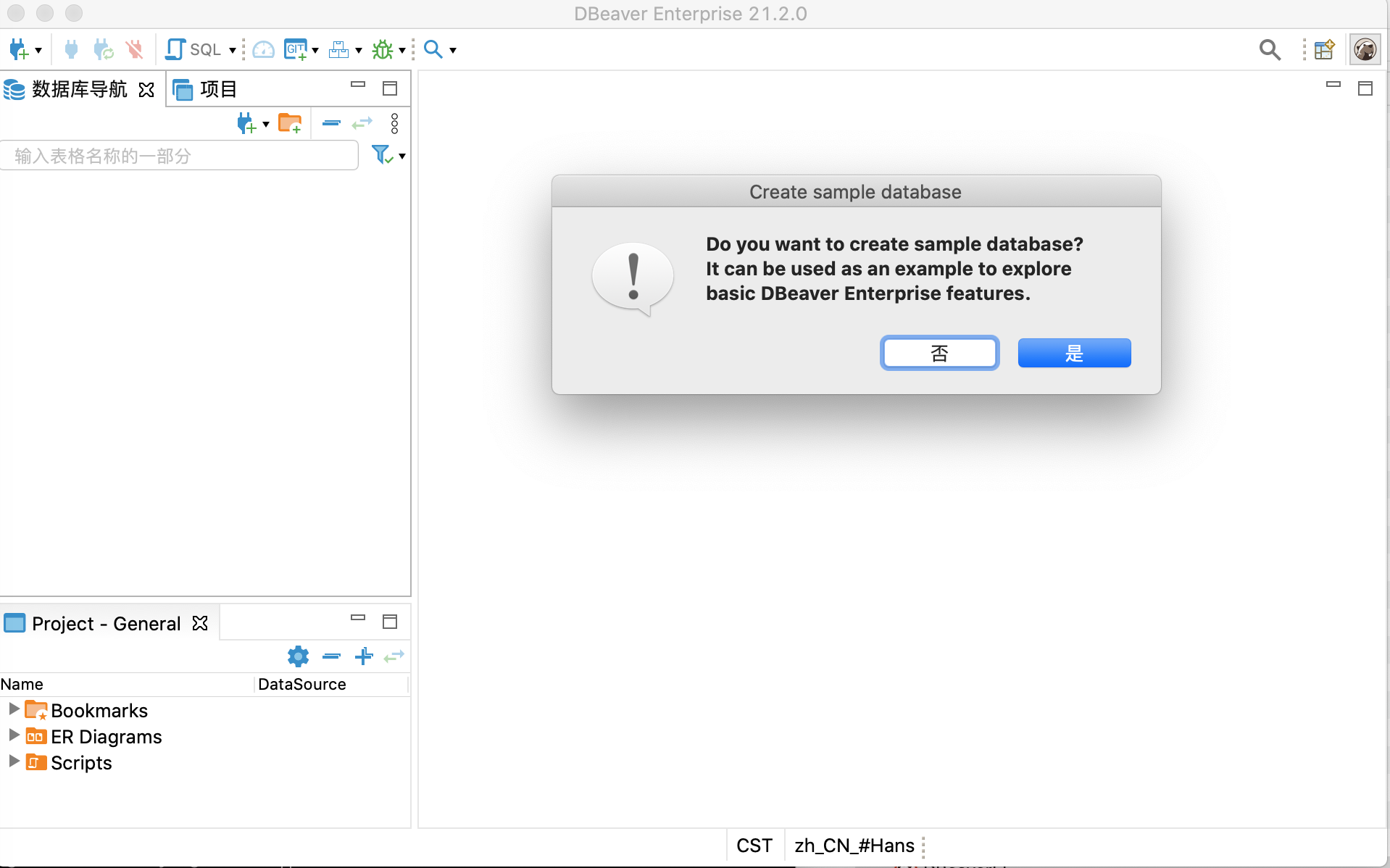Toggle link with editor in Project panel
This screenshot has width=1390, height=868.
point(394,656)
